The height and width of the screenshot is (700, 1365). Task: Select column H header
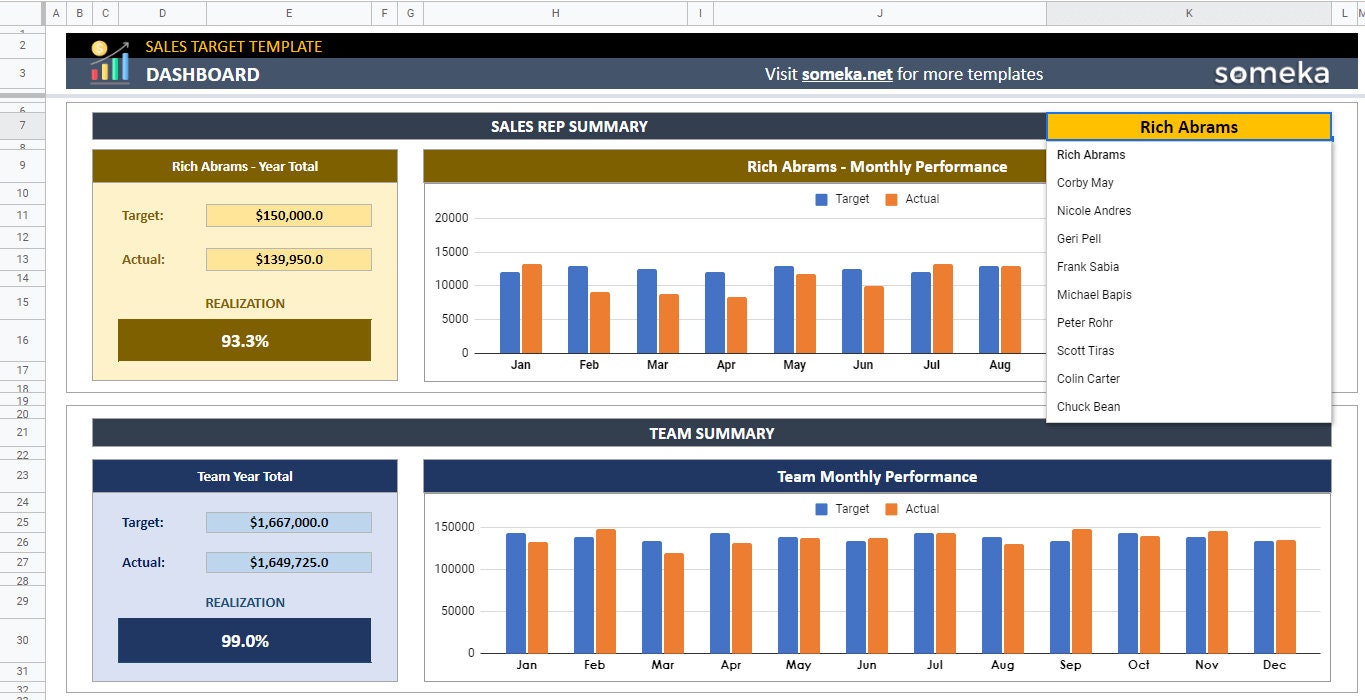pyautogui.click(x=554, y=13)
